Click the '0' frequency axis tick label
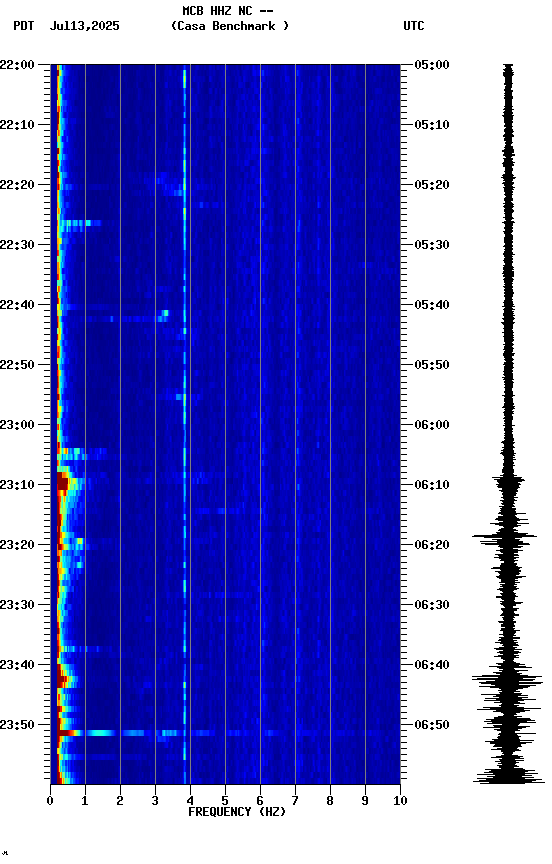 50,801
